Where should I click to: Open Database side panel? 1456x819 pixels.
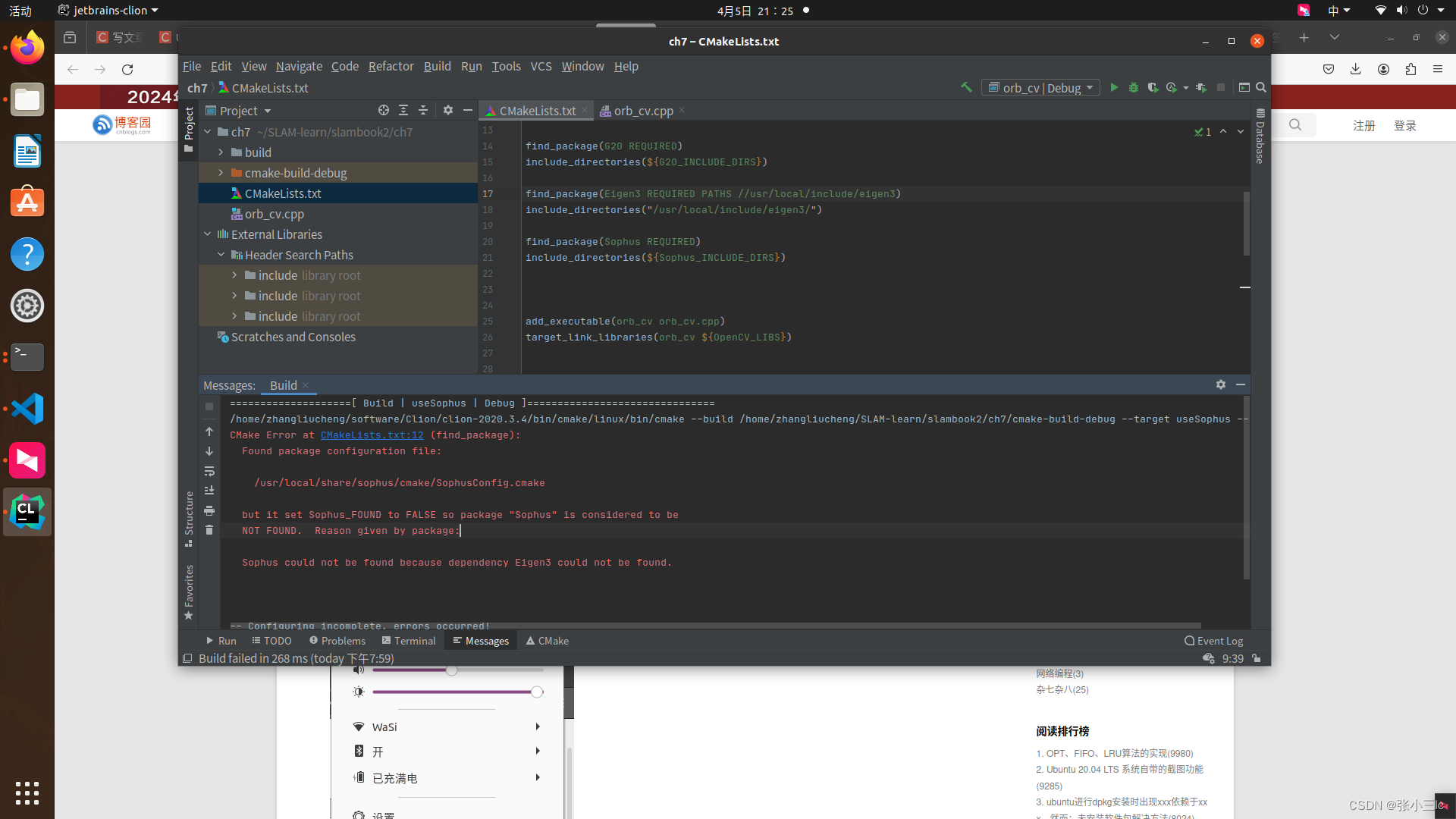1260,136
